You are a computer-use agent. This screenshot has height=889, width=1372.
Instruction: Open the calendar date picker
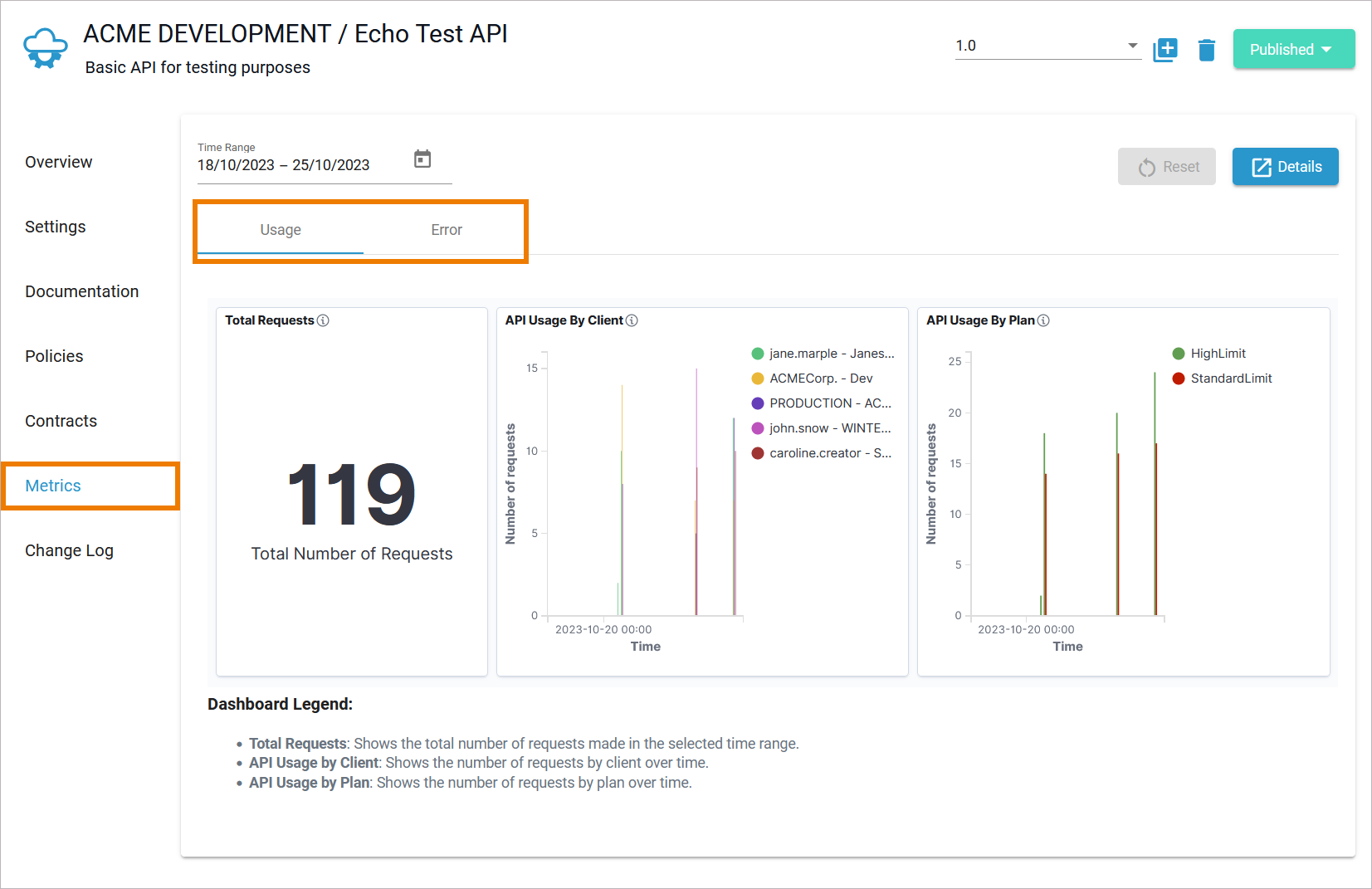coord(422,159)
